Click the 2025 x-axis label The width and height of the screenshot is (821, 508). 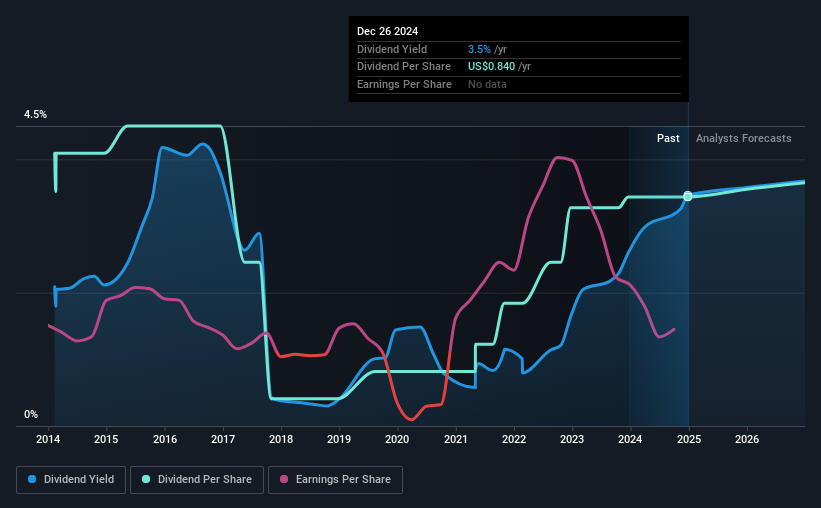tap(689, 439)
